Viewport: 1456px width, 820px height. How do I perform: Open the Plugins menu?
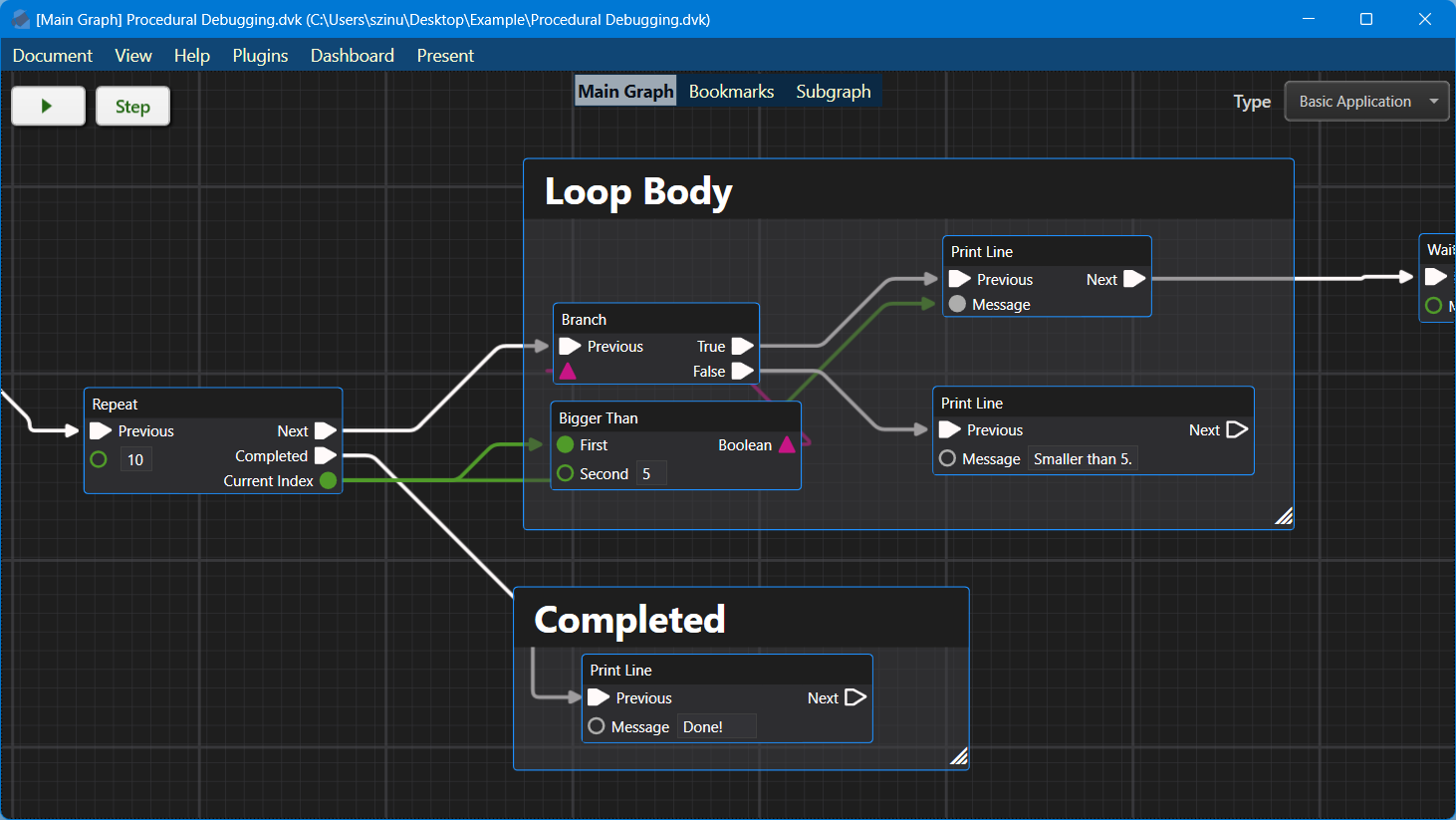260,56
